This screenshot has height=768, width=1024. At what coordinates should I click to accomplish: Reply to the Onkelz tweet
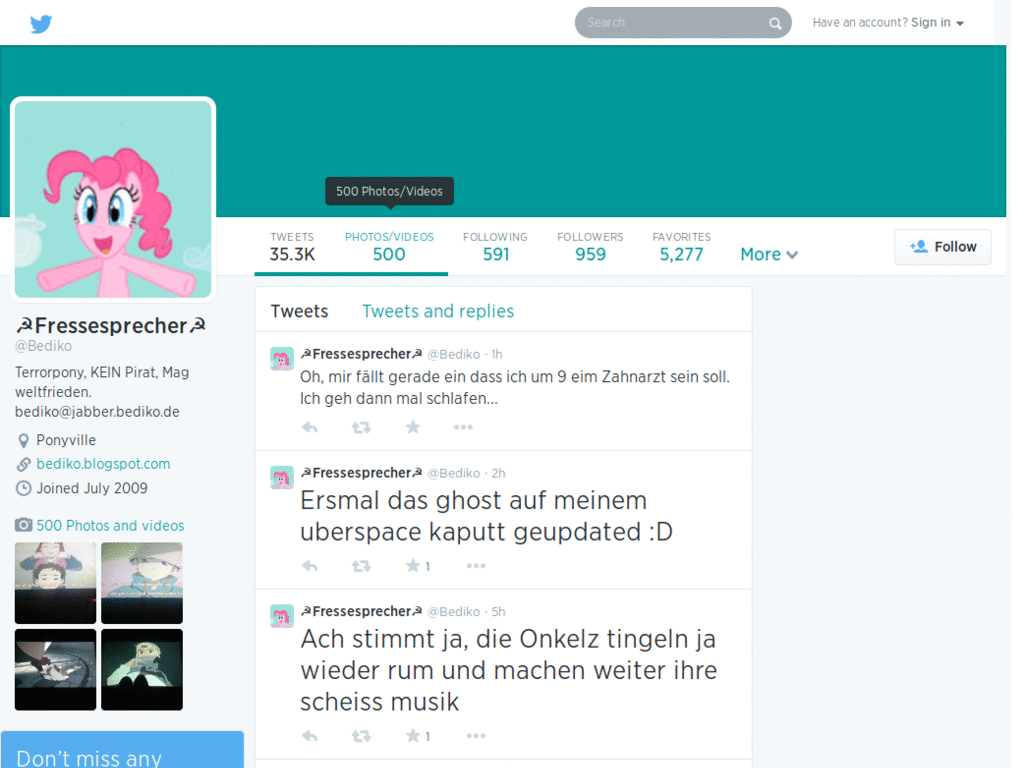click(x=310, y=736)
